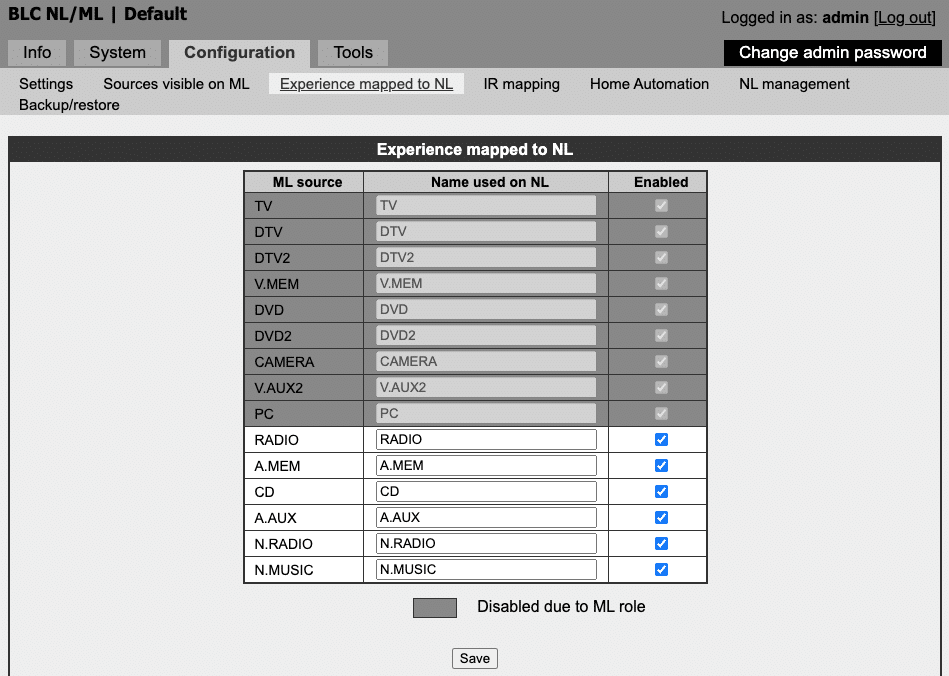Click the N.MUSIC name text field
Screen dimensions: 949x676
tap(486, 569)
